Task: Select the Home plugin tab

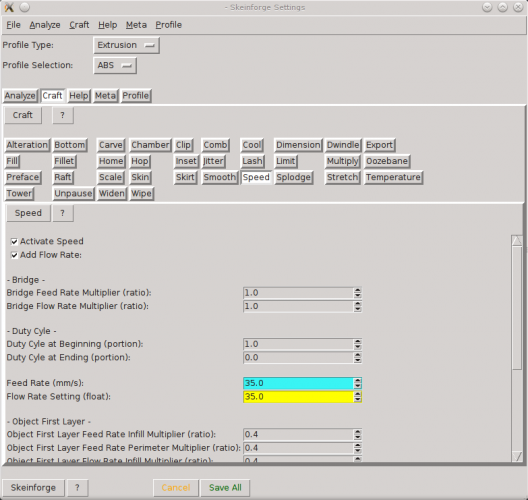Action: pyautogui.click(x=111, y=161)
